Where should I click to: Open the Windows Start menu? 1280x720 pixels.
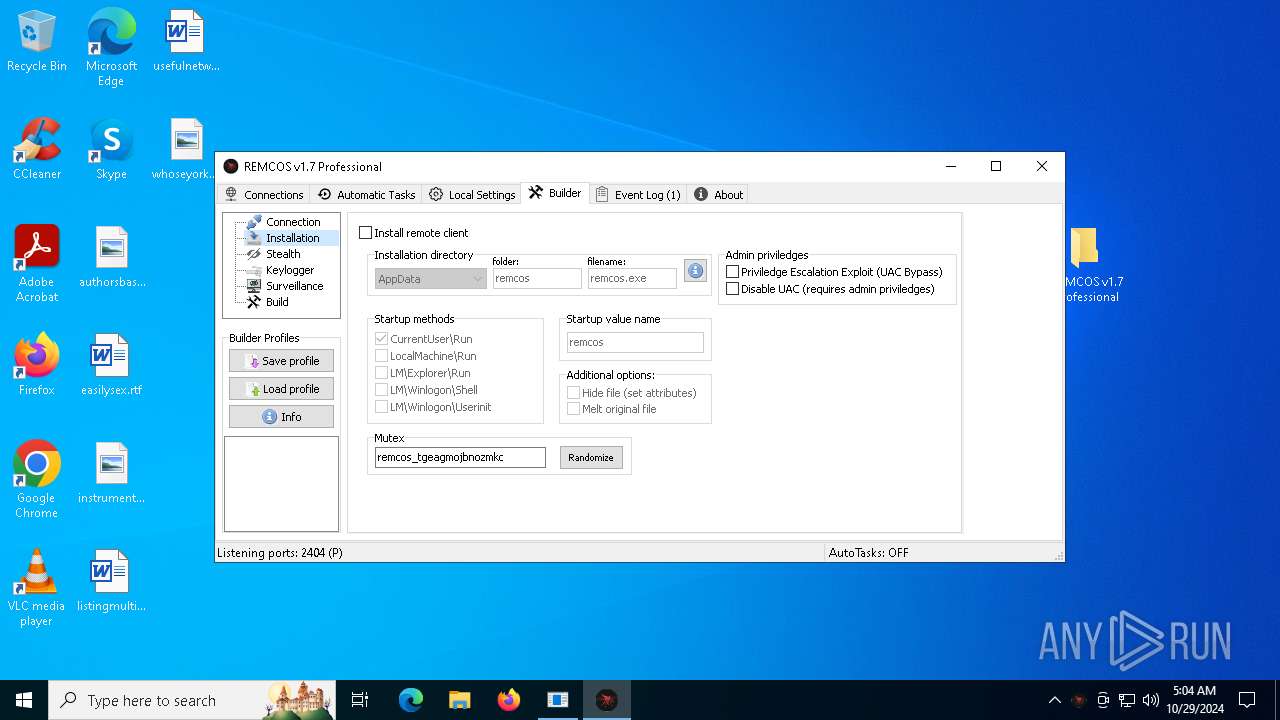point(24,700)
